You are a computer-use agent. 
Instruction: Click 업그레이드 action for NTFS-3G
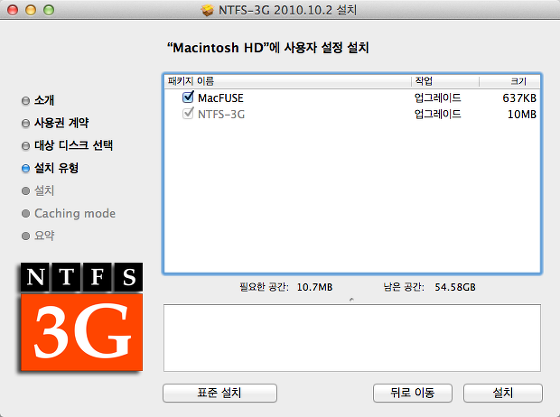[x=438, y=114]
